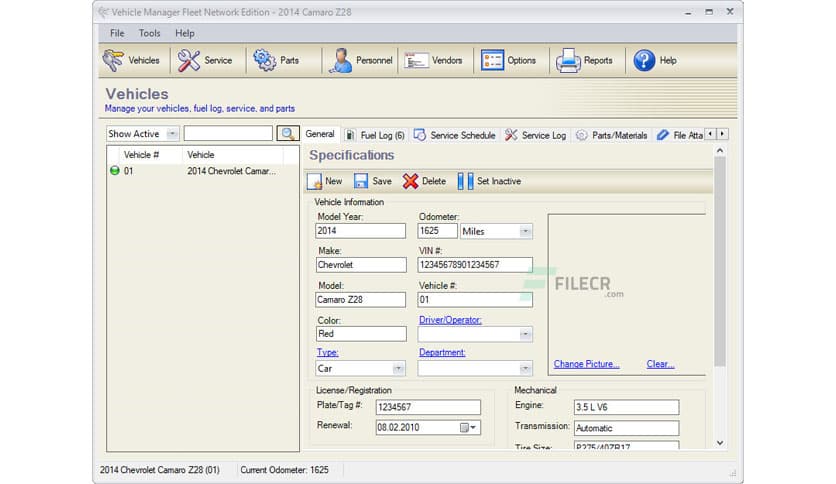
Task: Click the scrollbar down arrow in specifications
Action: coord(720,443)
